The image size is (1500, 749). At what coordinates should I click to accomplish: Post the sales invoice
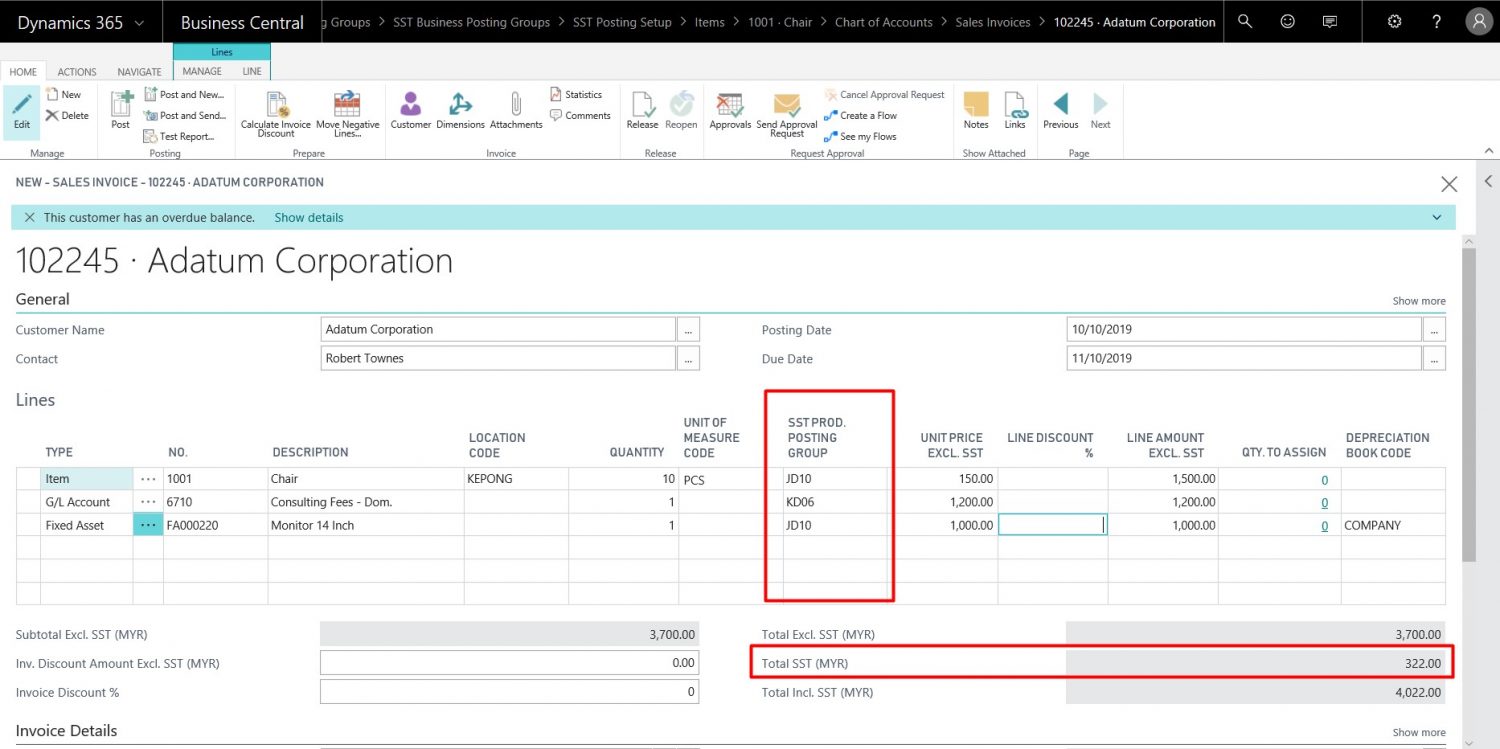[x=121, y=110]
